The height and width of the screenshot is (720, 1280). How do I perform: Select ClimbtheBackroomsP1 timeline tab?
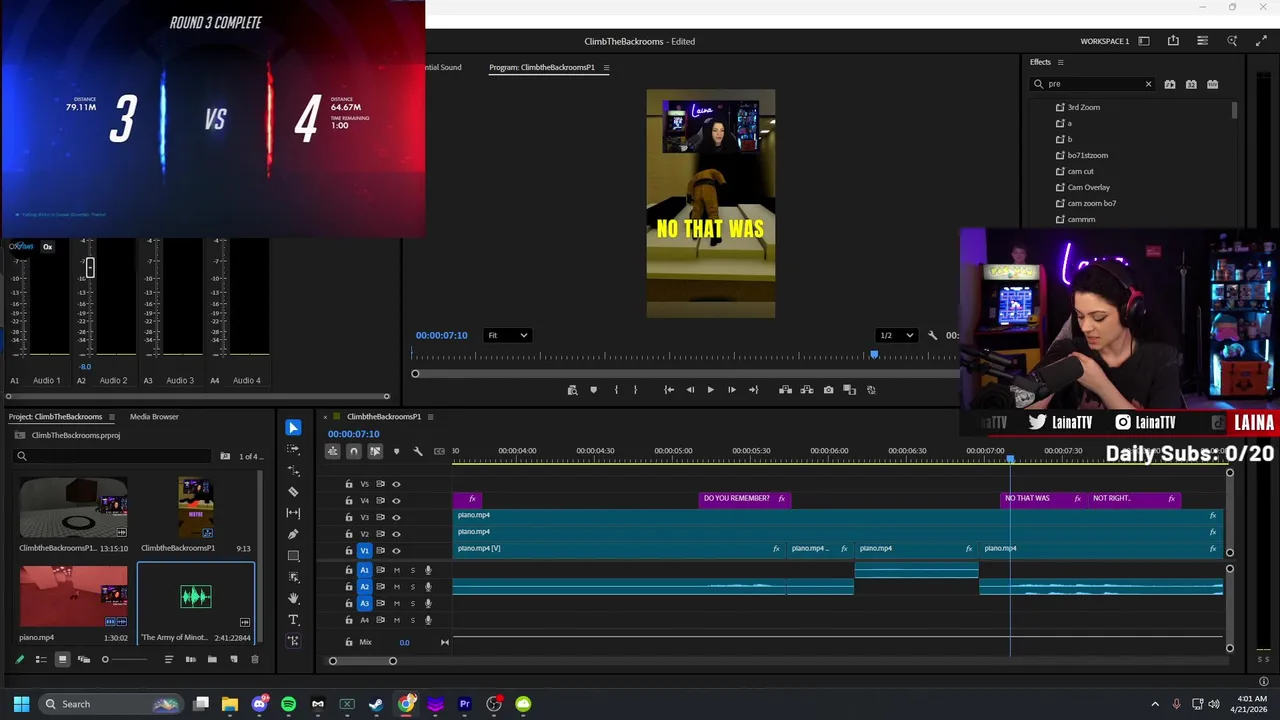[x=384, y=417]
